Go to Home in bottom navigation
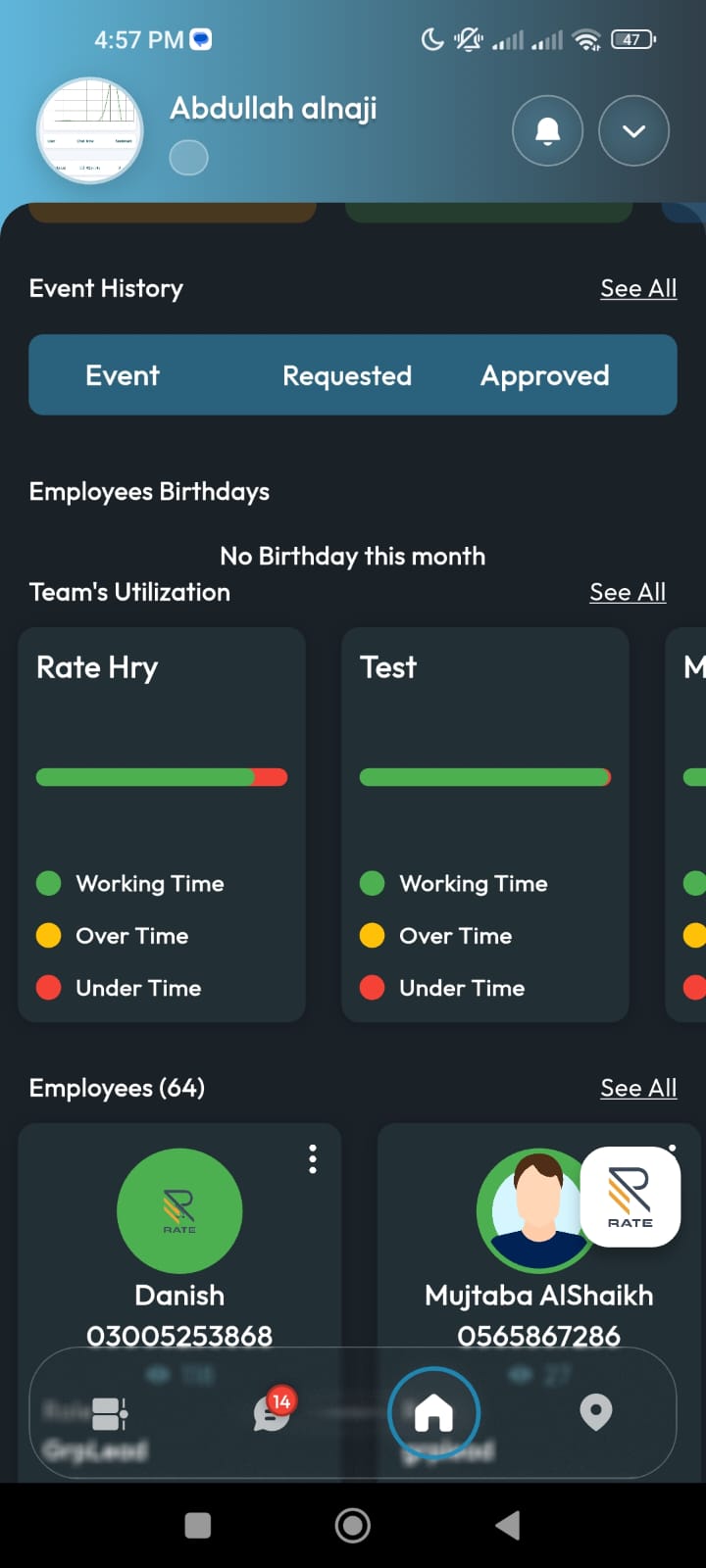Viewport: 706px width, 1568px height. point(434,1413)
